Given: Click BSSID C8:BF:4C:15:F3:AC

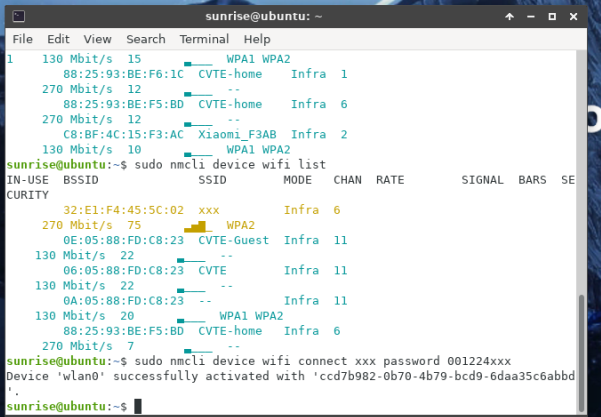Looking at the screenshot, I should coord(123,135).
